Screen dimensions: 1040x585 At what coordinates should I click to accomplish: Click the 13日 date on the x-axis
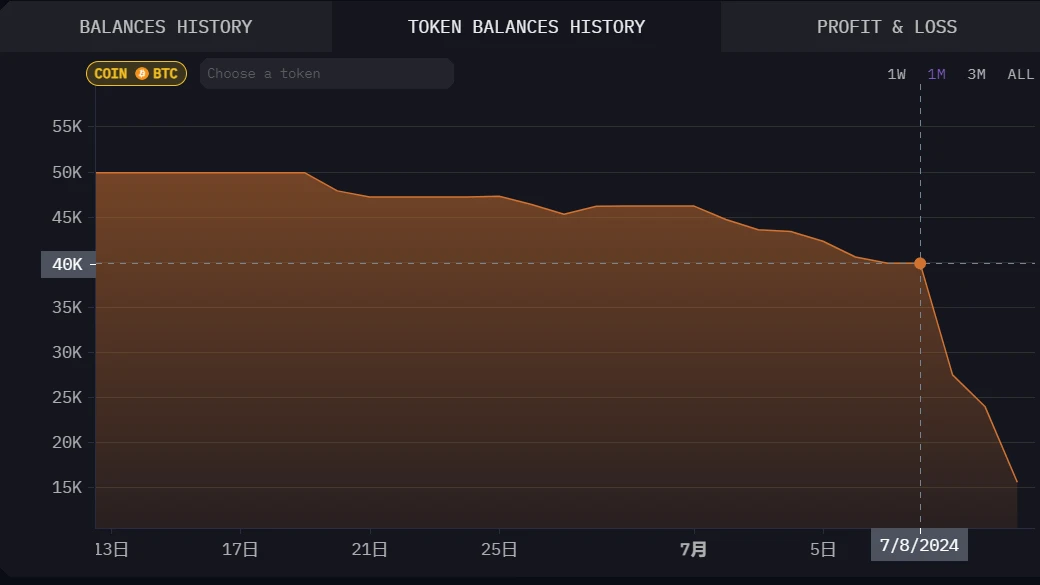111,549
